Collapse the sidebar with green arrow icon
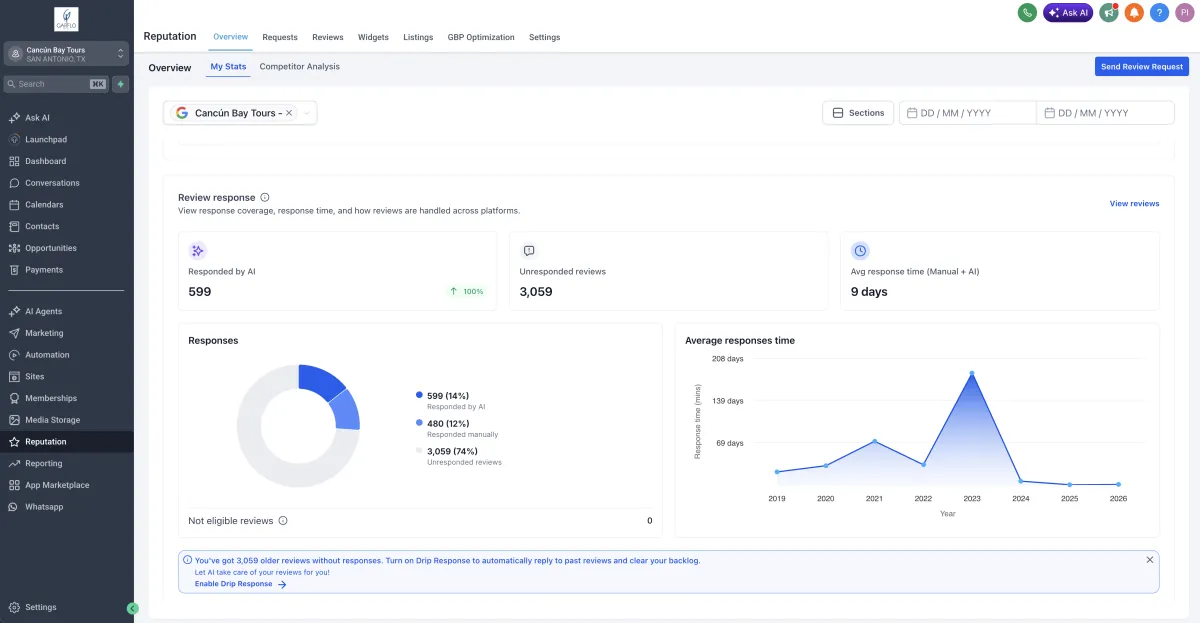The width and height of the screenshot is (1200, 623). coord(133,608)
